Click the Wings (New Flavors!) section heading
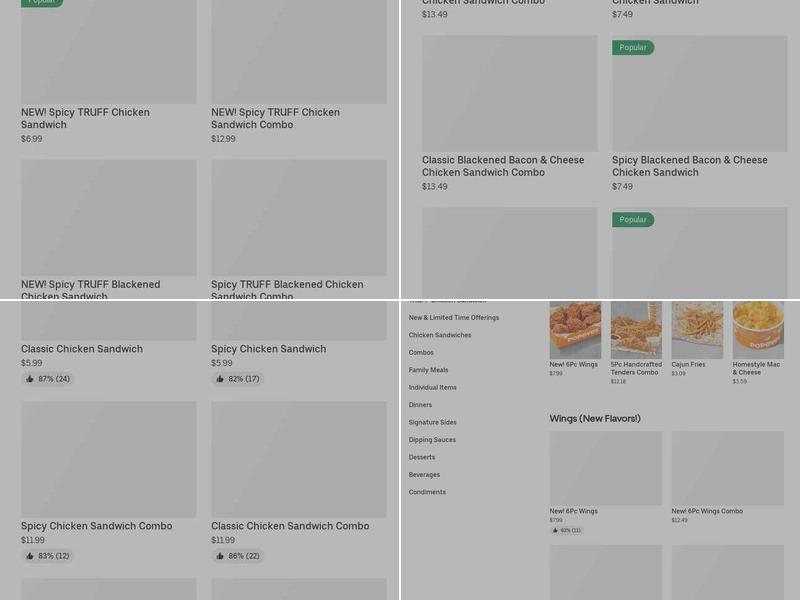Viewport: 800px width, 600px height. [x=595, y=418]
